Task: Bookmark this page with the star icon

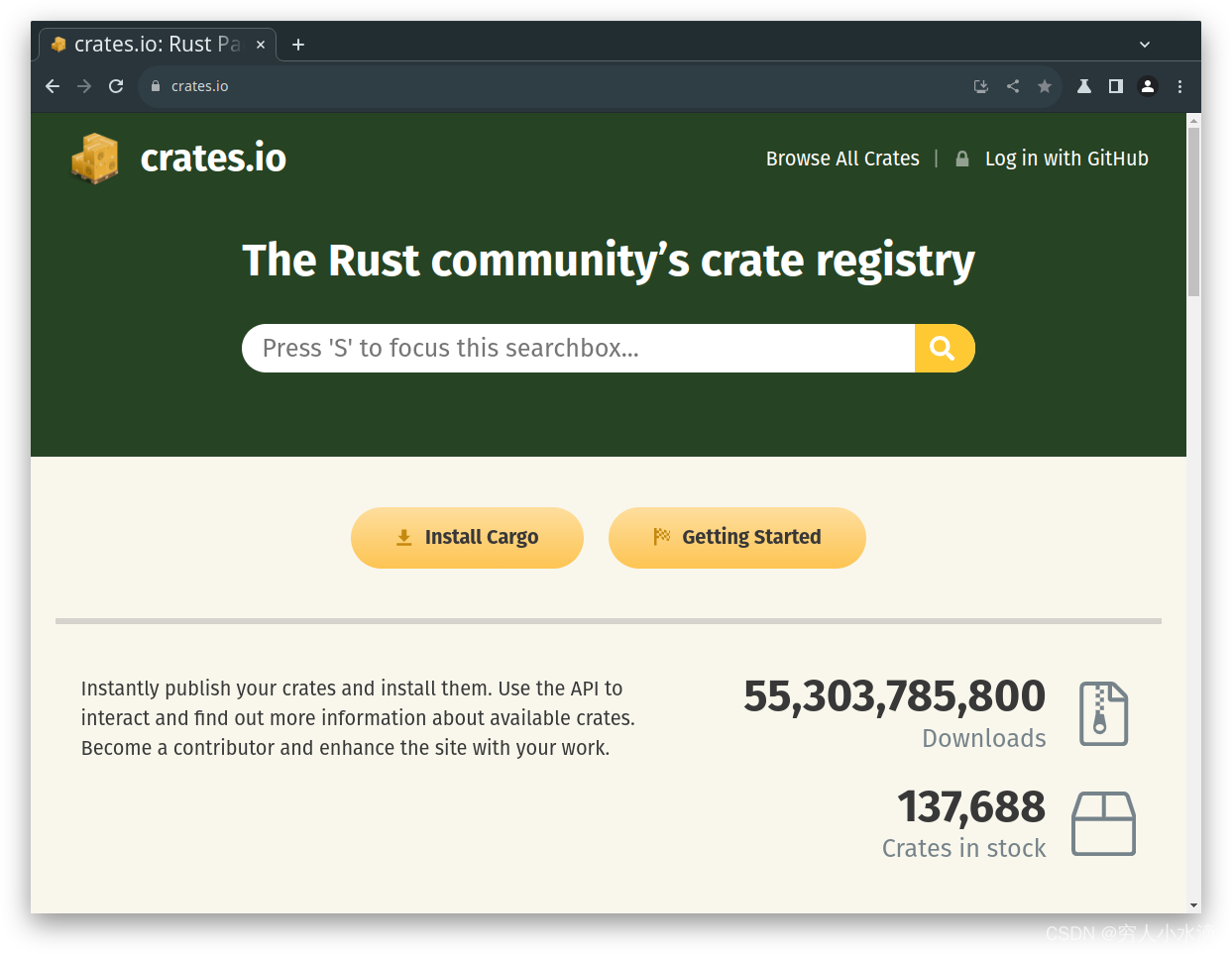Action: (x=1045, y=86)
